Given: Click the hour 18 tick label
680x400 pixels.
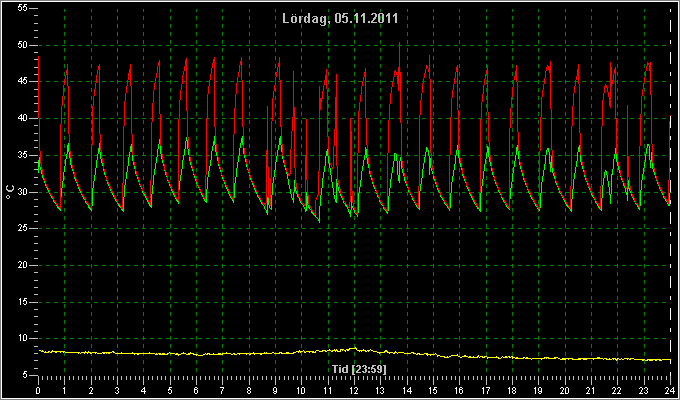Looking at the screenshot, I should [x=512, y=390].
